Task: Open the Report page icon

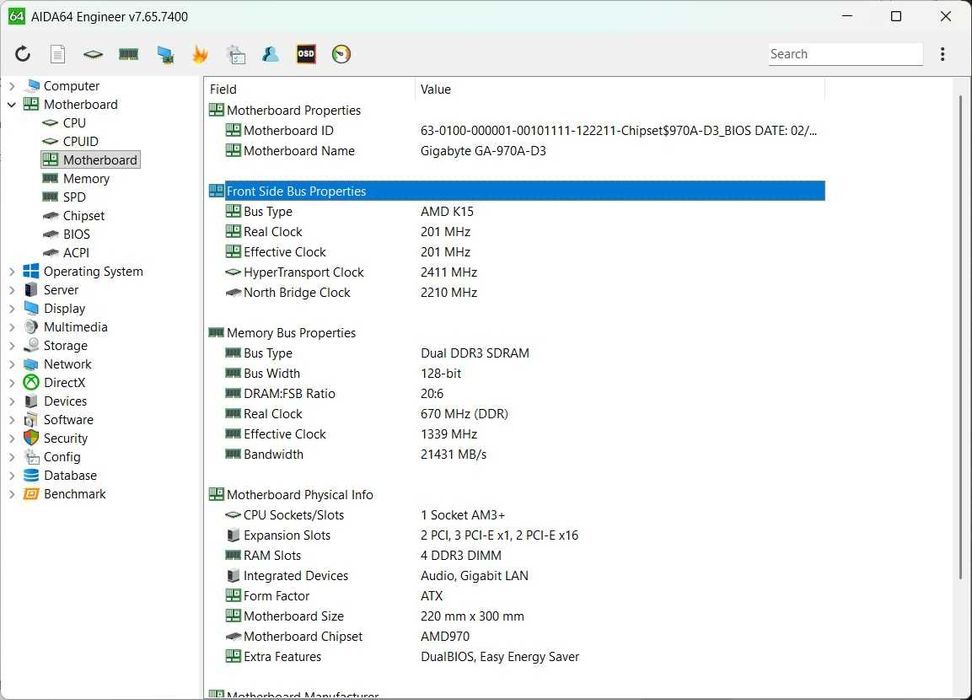Action: (58, 54)
